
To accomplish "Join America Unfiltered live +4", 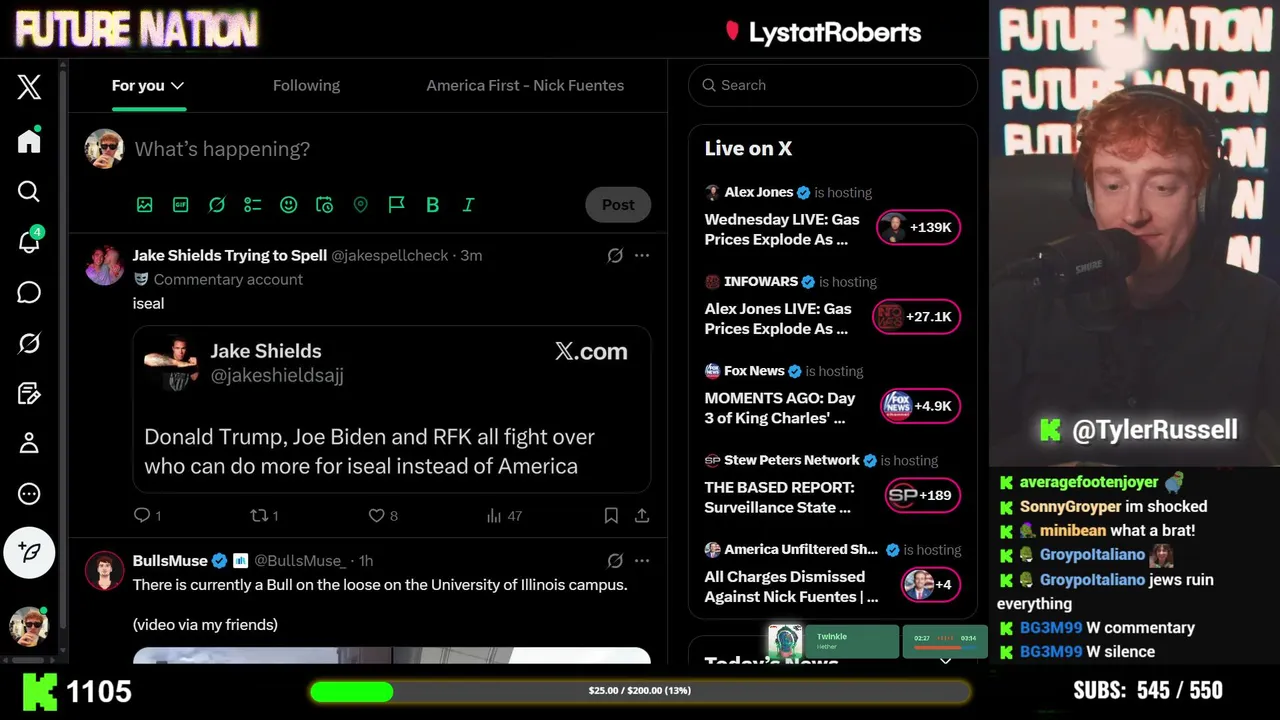I will pyautogui.click(x=931, y=584).
